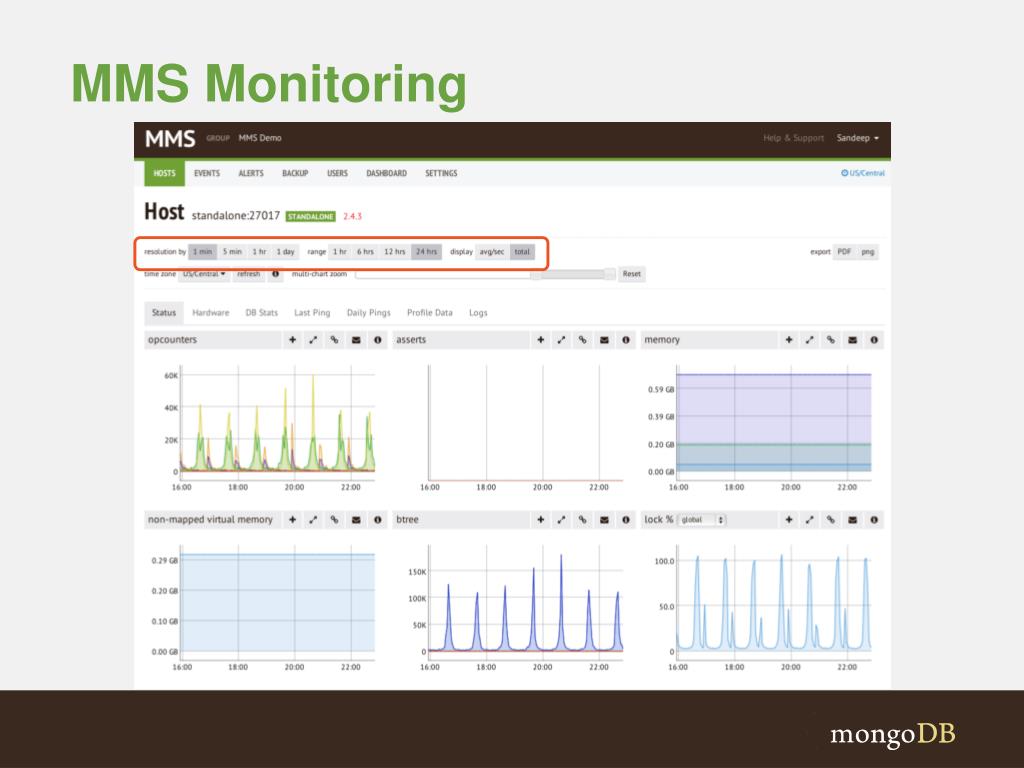This screenshot has width=1024, height=768.
Task: Switch to the DB Stats tab
Action: (x=261, y=313)
